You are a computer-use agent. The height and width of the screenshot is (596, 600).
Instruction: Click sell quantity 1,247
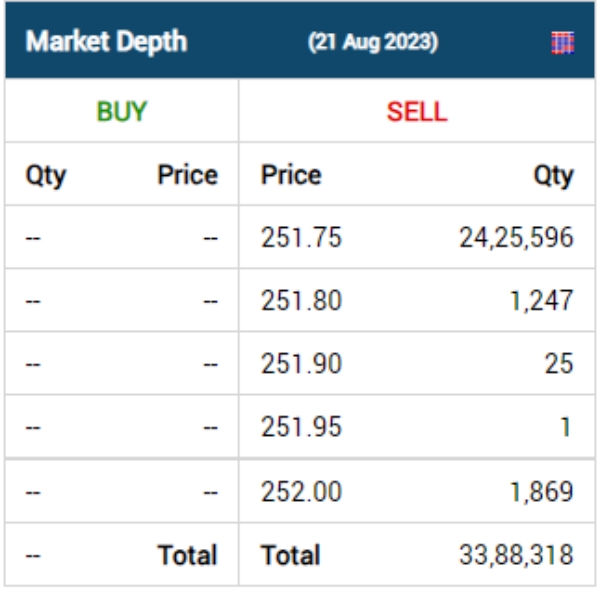pos(540,301)
